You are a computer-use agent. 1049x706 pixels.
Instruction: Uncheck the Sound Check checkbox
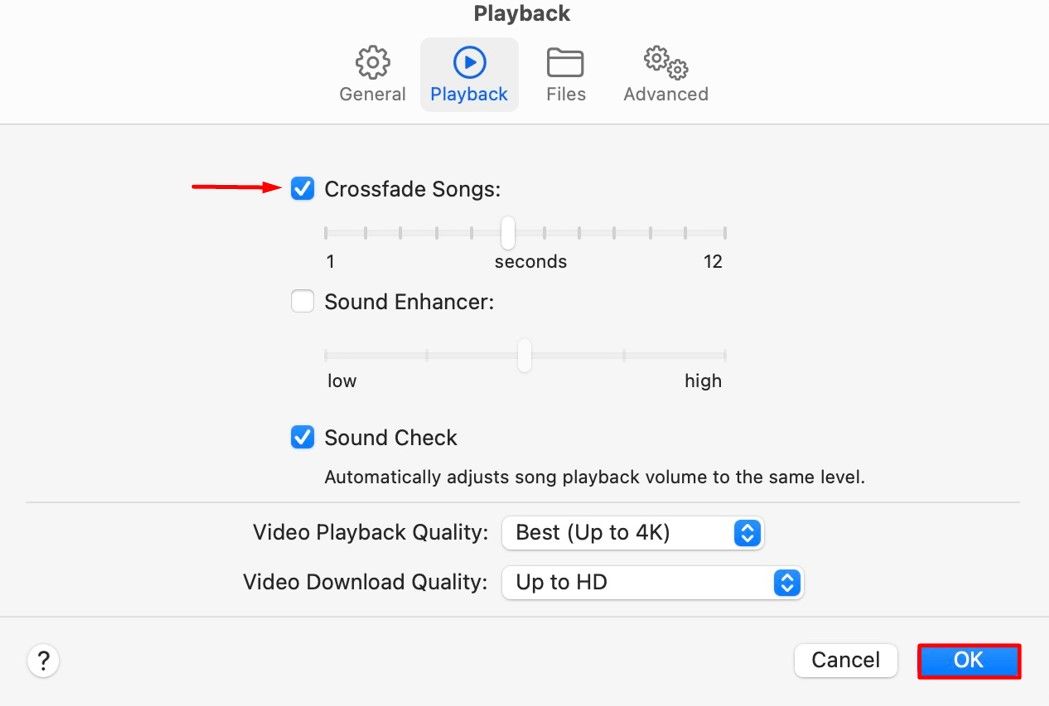coord(302,437)
